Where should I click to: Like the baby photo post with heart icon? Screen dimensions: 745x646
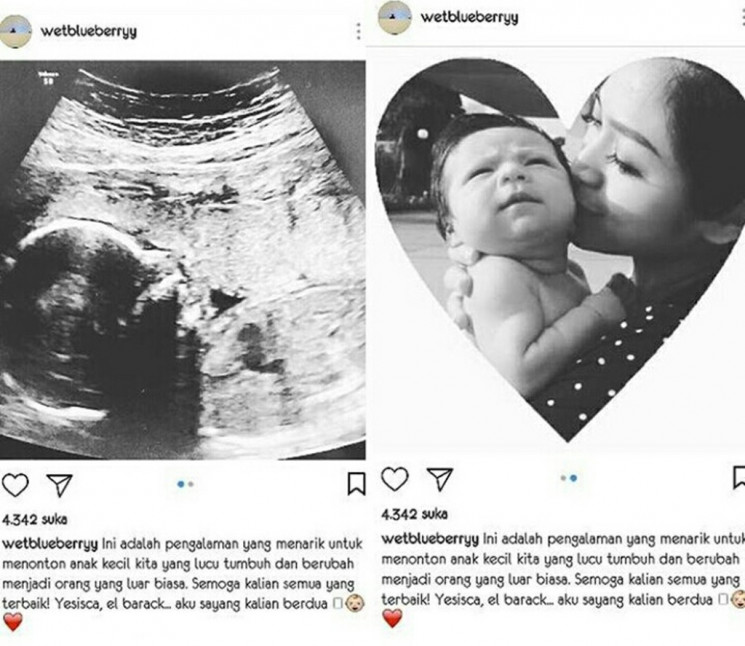tap(395, 479)
